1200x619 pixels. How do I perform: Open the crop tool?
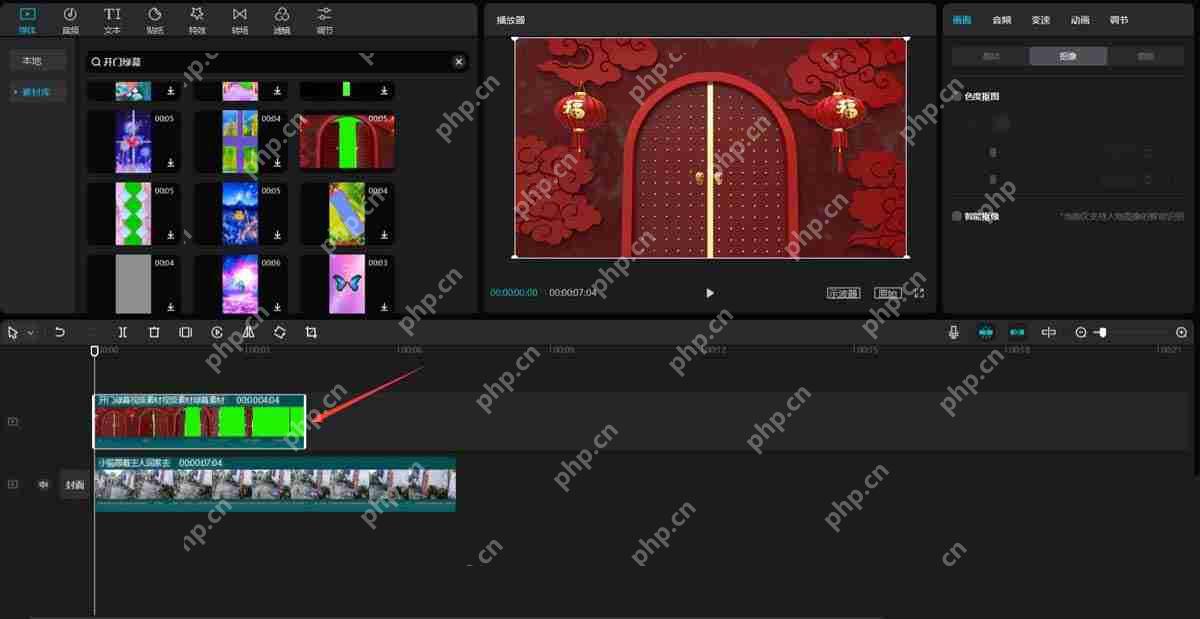point(311,332)
